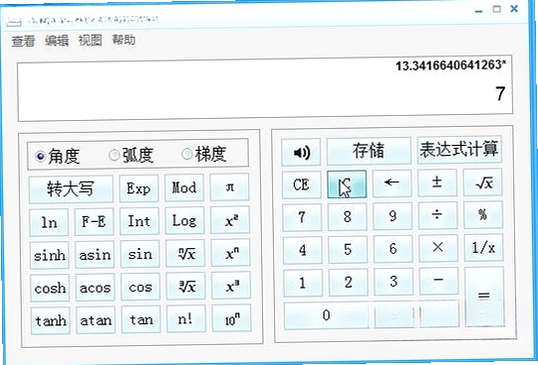538x365 pixels.
Task: Open the 编辑 menu
Action: tap(57, 40)
